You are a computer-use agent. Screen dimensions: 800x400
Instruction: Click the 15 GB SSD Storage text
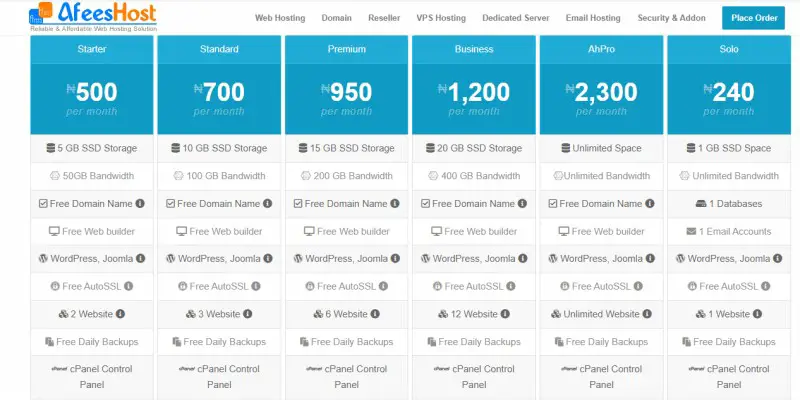(x=352, y=148)
